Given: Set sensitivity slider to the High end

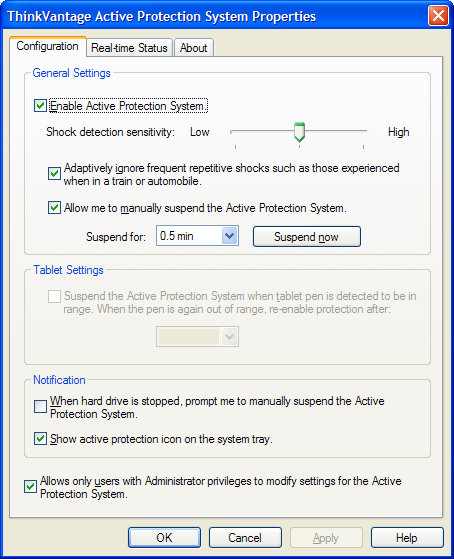Looking at the screenshot, I should pos(364,132).
